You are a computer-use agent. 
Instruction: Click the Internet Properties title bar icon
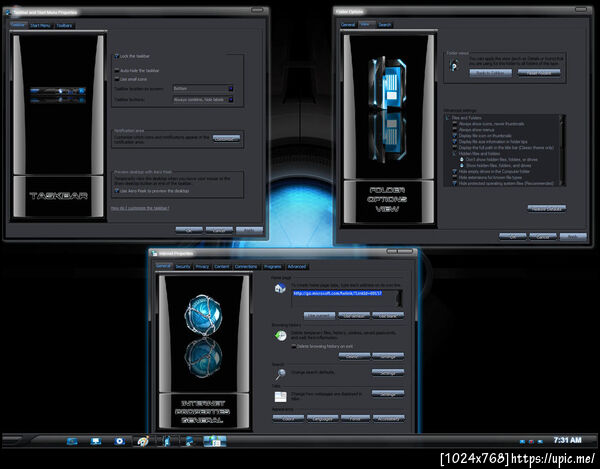(x=154, y=253)
